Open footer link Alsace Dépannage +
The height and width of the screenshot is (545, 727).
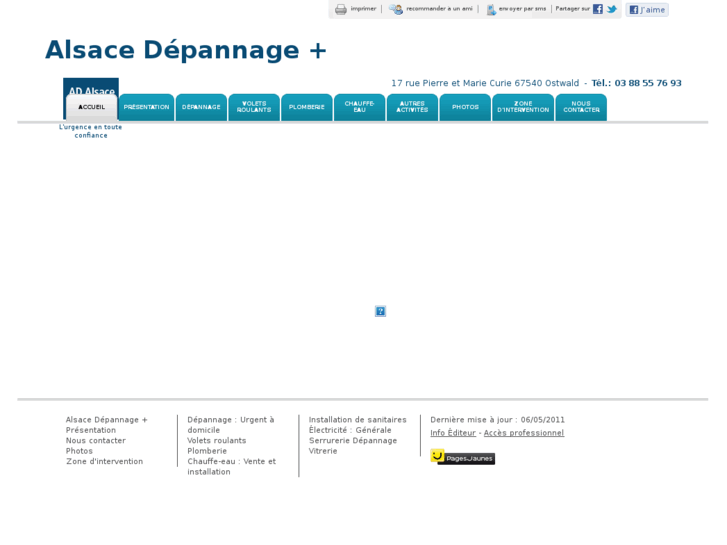click(107, 420)
